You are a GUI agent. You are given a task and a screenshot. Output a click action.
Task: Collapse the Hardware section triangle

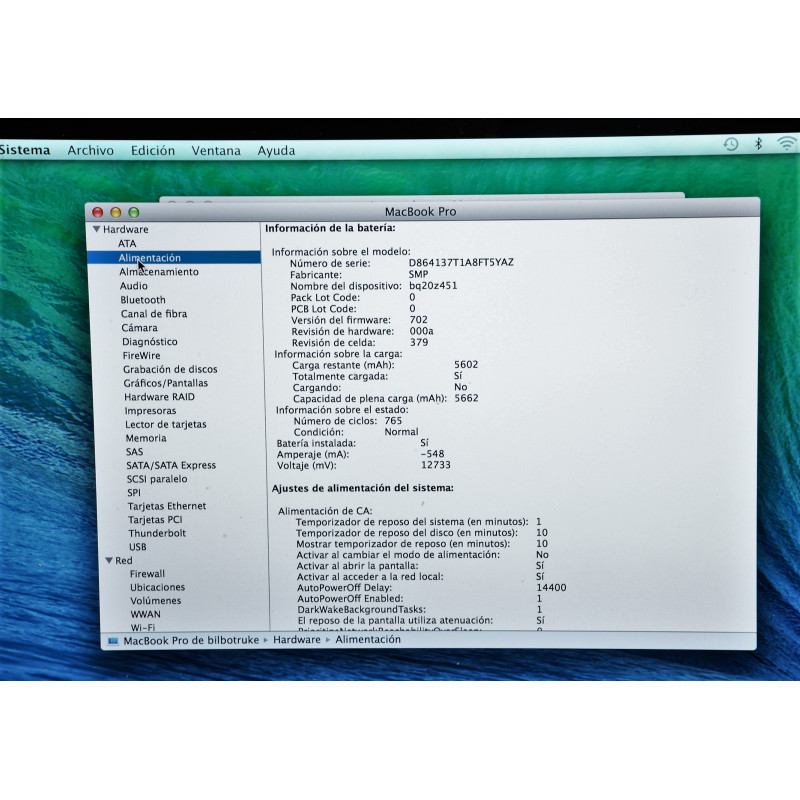coord(97,229)
